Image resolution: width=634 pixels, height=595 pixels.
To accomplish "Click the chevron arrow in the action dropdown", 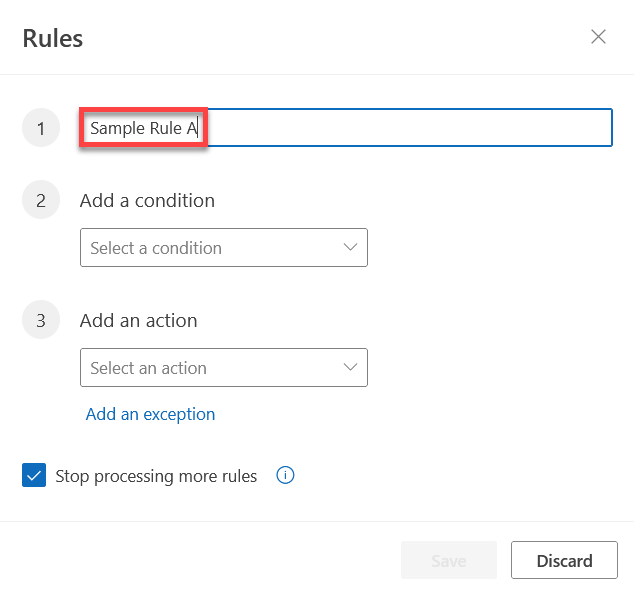I will (x=350, y=367).
